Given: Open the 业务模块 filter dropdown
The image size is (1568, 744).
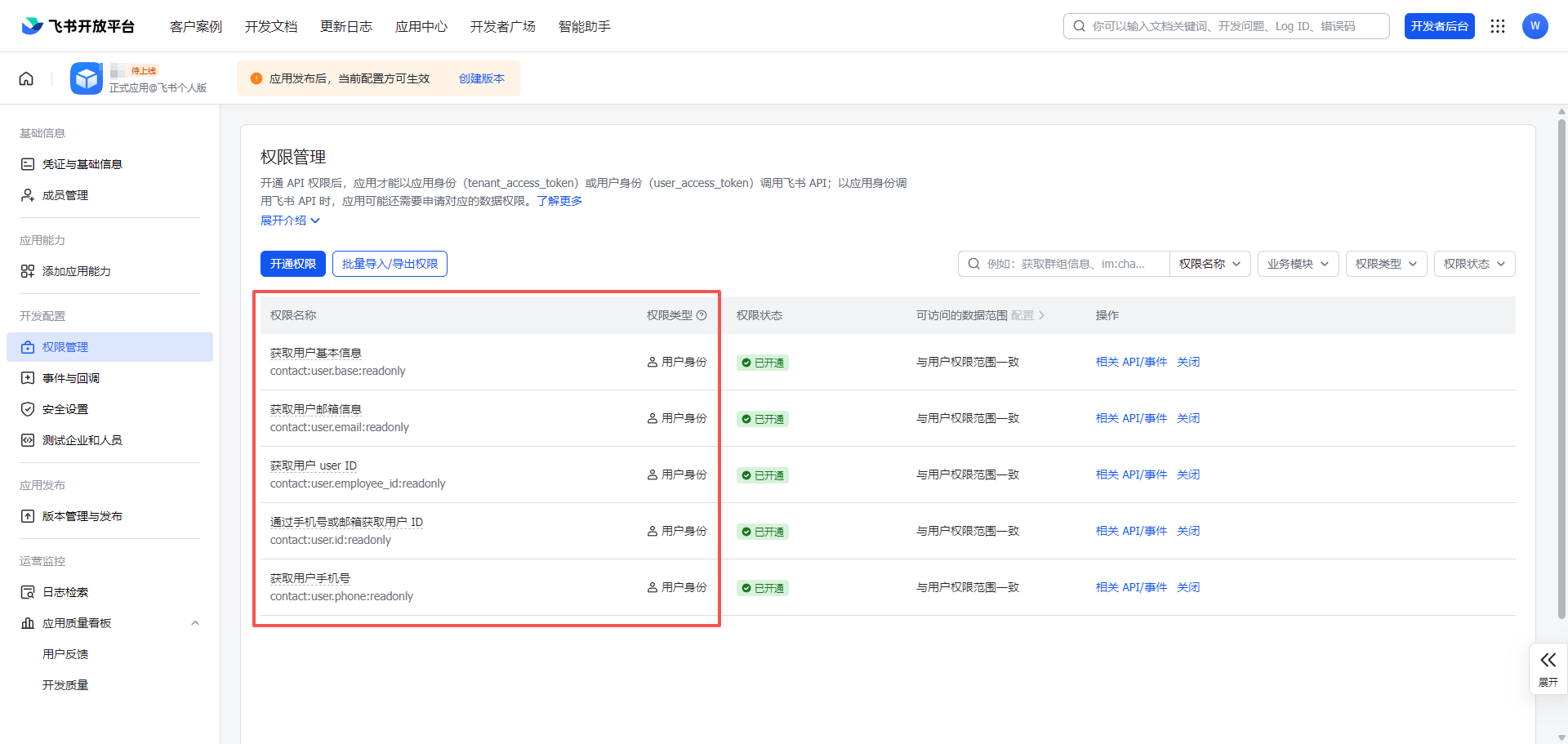Looking at the screenshot, I should click(x=1298, y=264).
